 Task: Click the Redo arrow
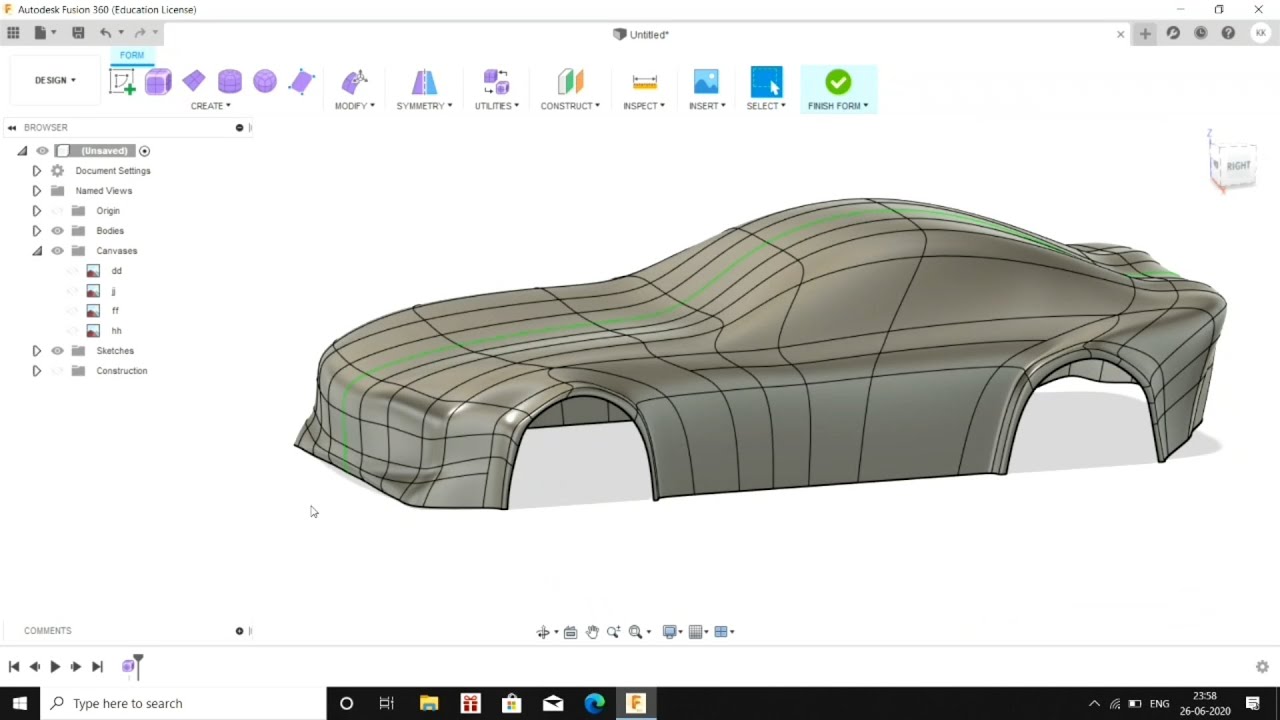(140, 33)
